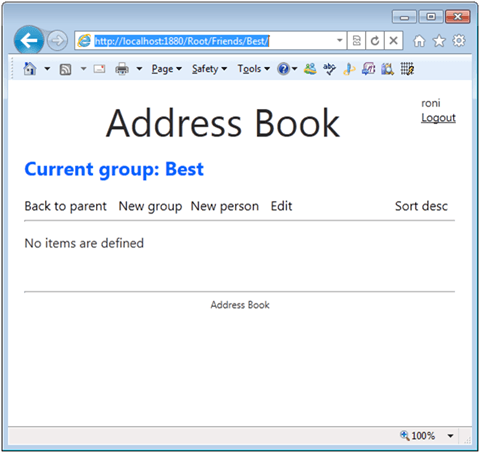The width and height of the screenshot is (480, 453).
Task: Click the Read mail envelope icon
Action: pyautogui.click(x=99, y=69)
